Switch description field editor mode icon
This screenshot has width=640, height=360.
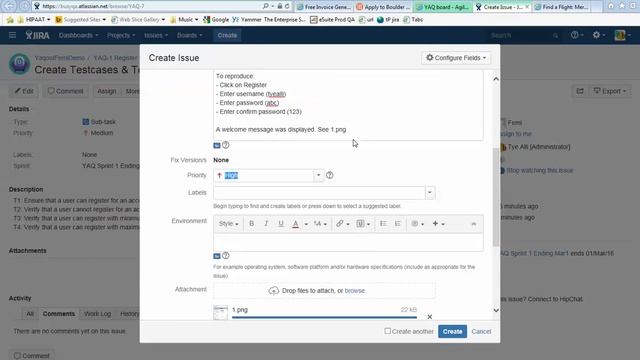(217, 145)
